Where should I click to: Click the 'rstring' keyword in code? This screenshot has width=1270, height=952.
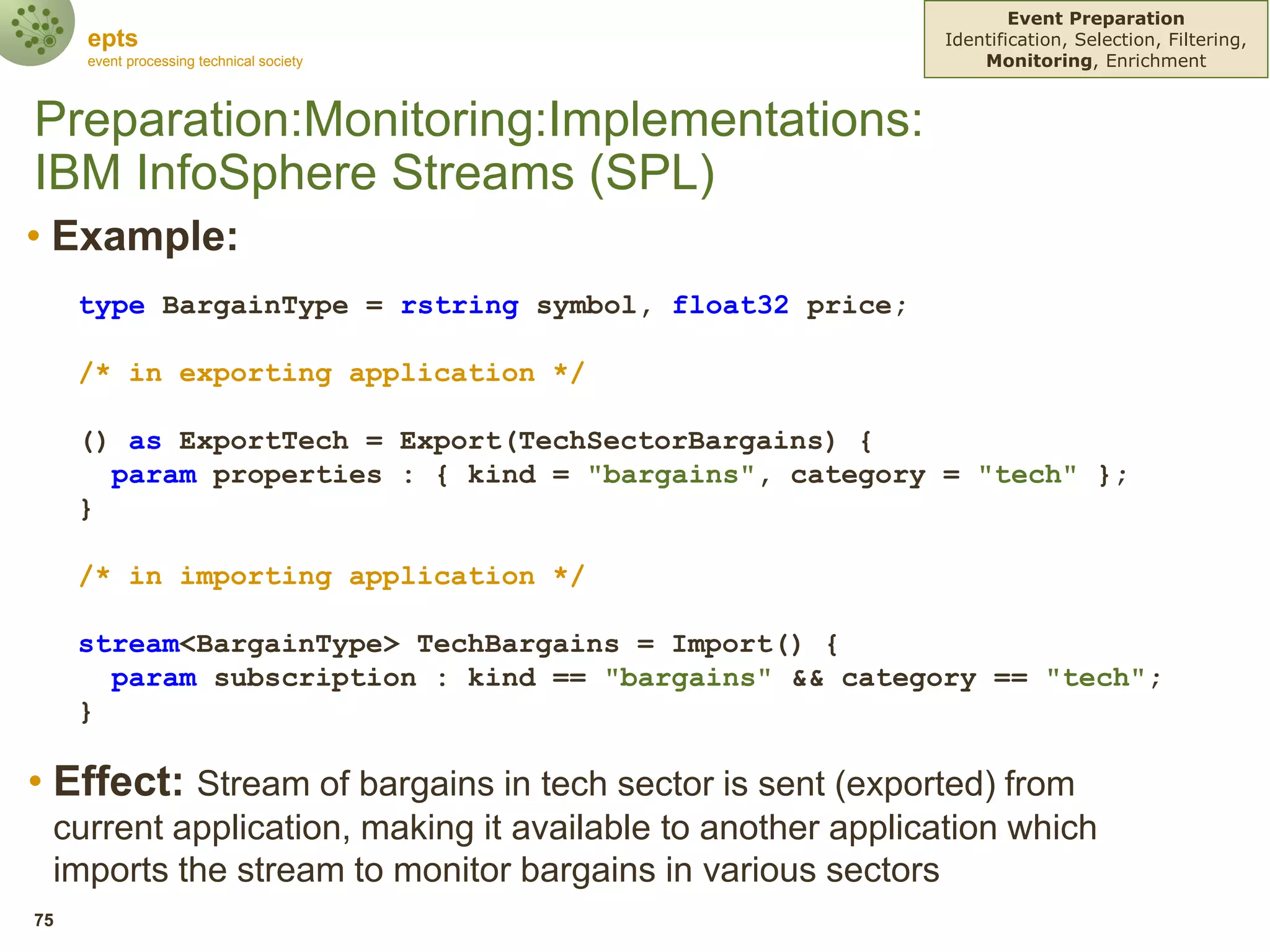point(459,306)
